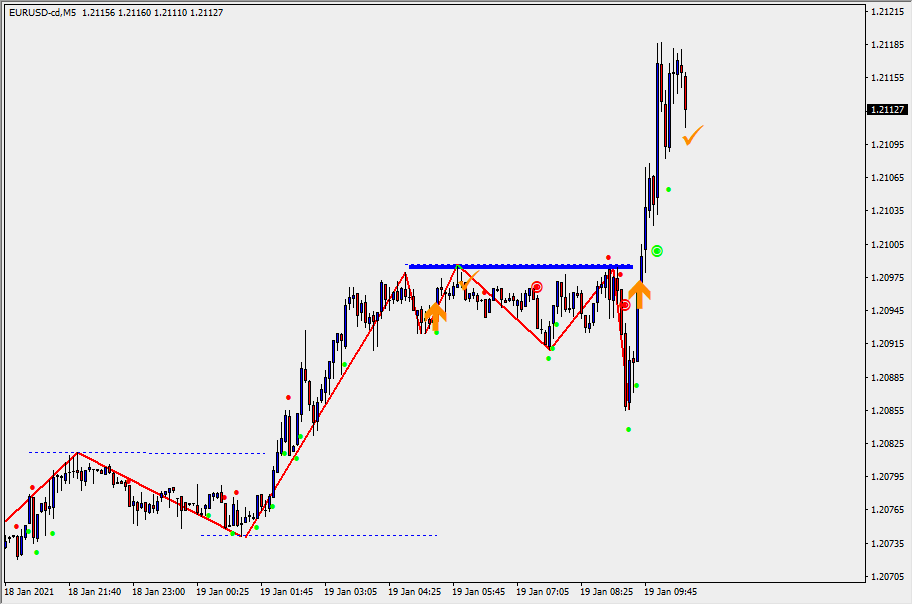
Task: Click the 19 Jan 09:45 time label
Action: pos(670,592)
